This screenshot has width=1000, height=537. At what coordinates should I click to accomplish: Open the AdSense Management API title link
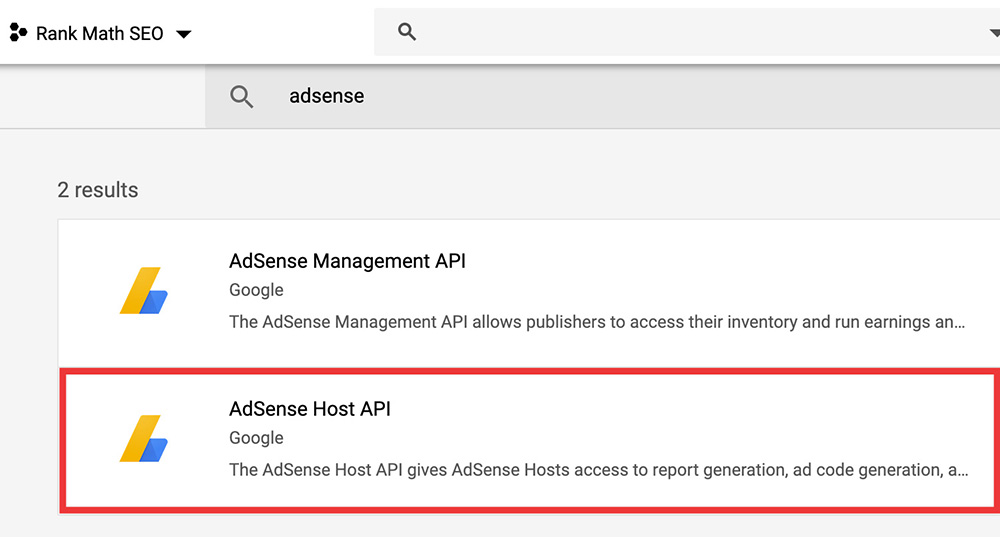click(x=347, y=261)
